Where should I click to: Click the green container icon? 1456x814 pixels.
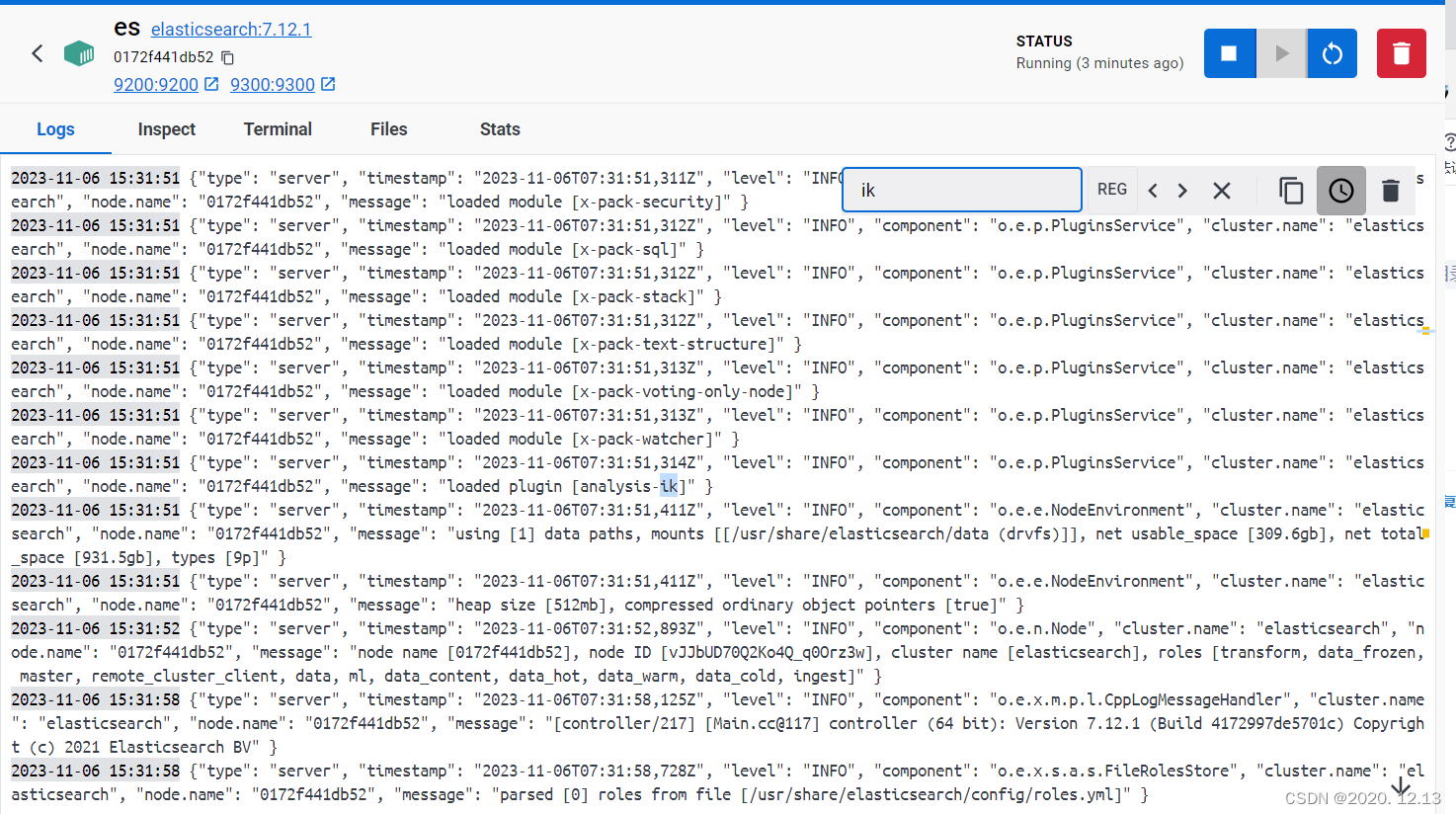pos(79,53)
